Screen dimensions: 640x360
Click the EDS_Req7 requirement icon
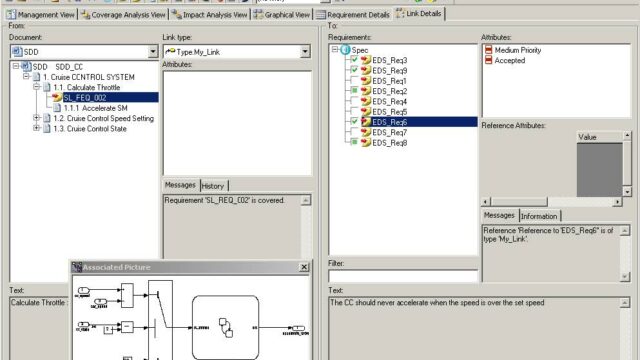pyautogui.click(x=366, y=132)
